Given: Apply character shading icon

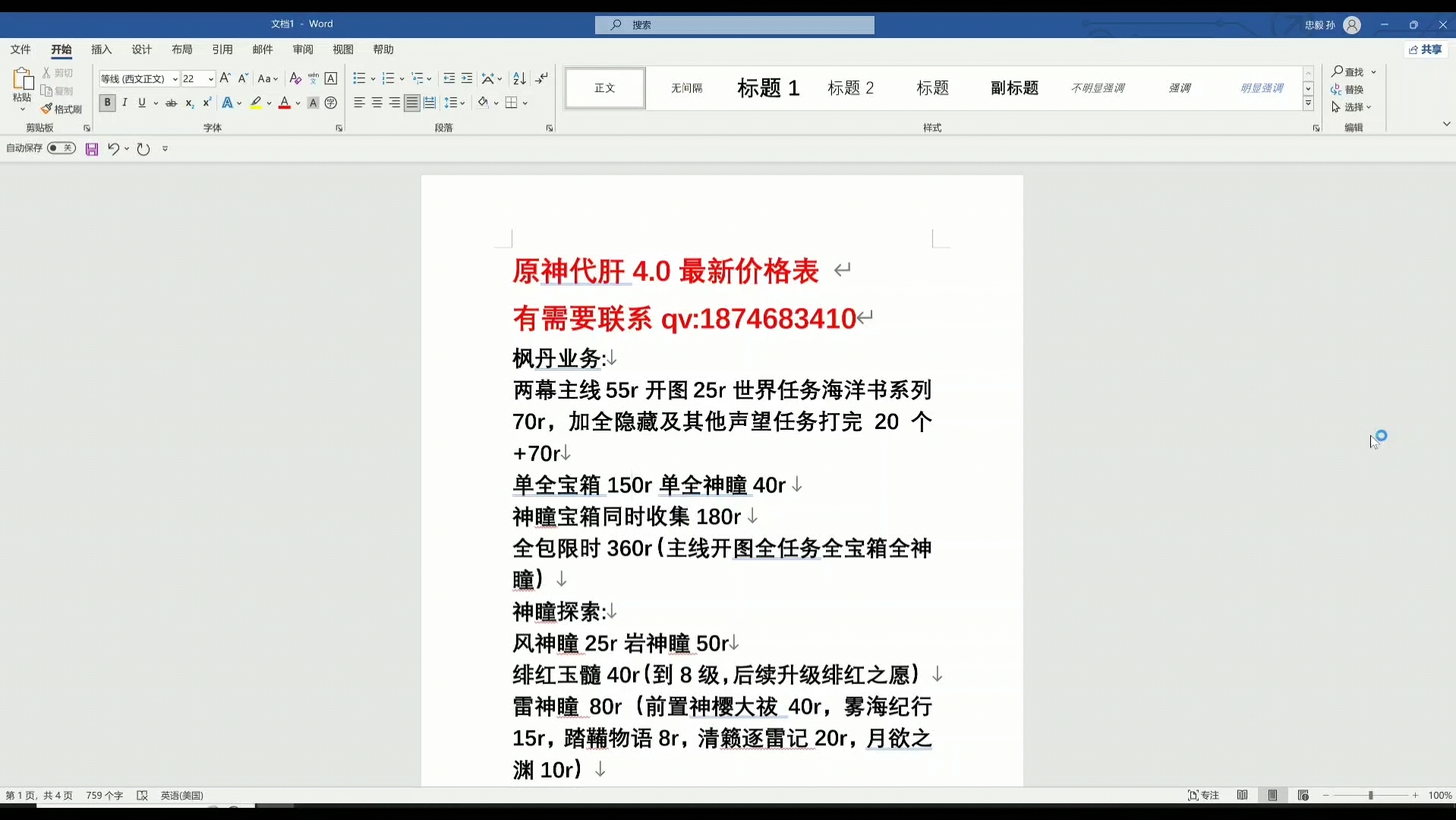Looking at the screenshot, I should (x=313, y=102).
